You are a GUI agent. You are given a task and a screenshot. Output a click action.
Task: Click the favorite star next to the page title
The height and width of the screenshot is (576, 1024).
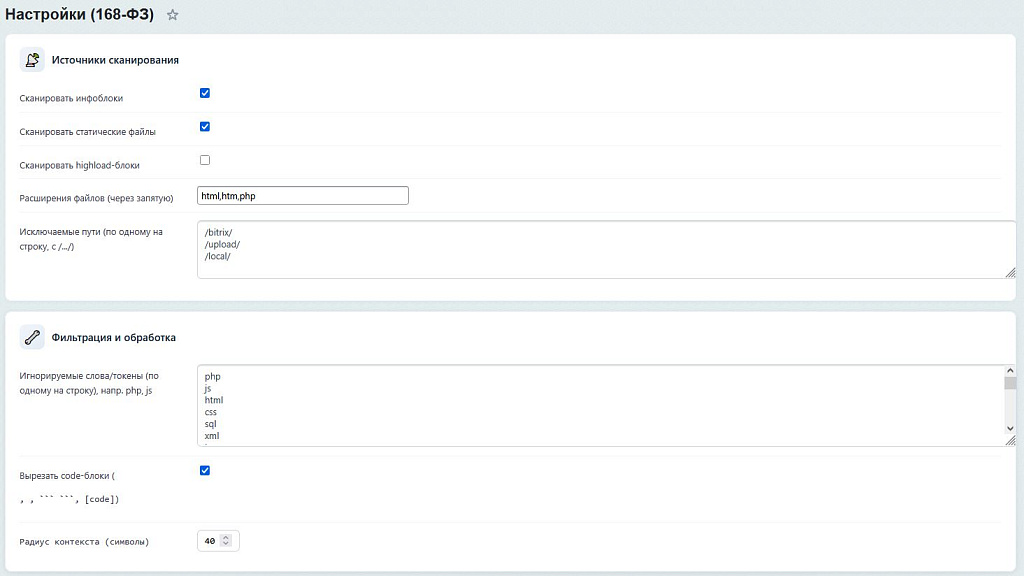[172, 15]
